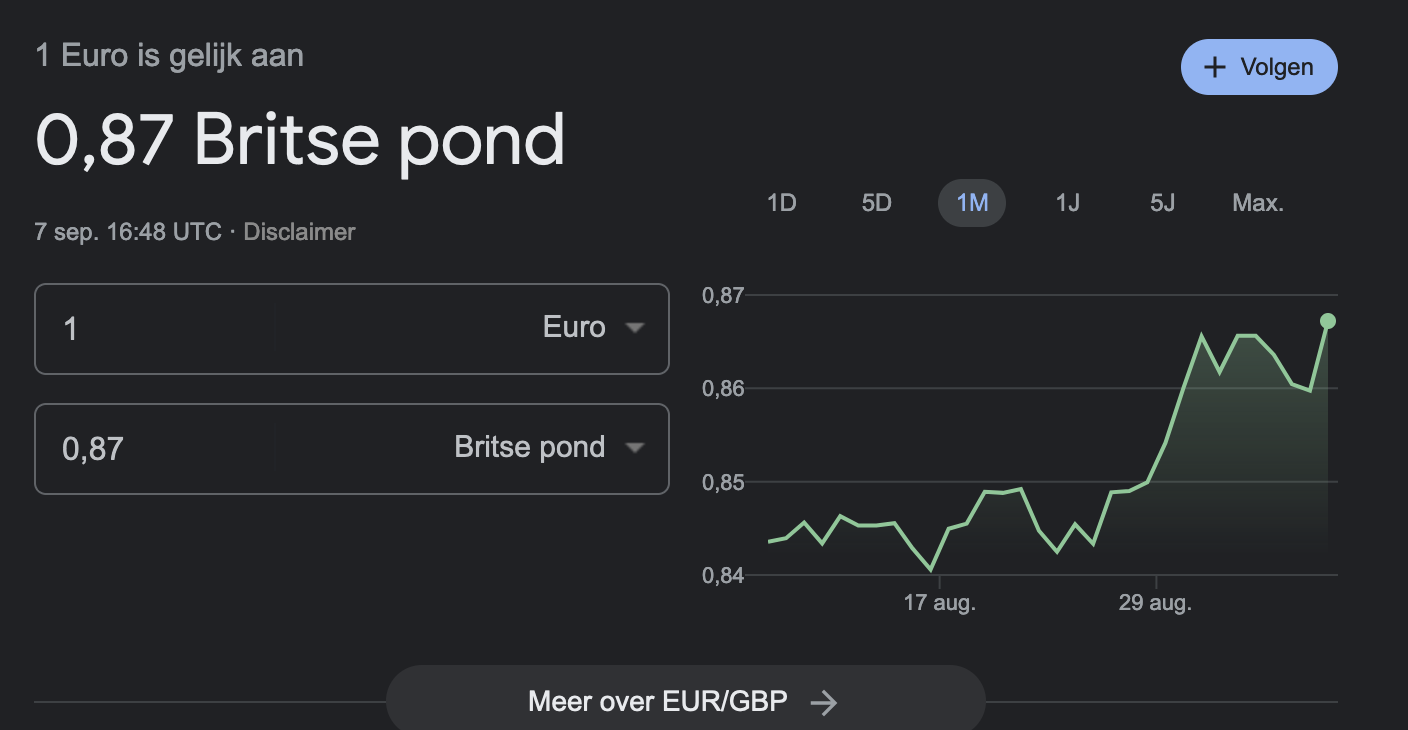Click the chart's latest data point dot
The height and width of the screenshot is (730, 1408).
[x=1327, y=321]
